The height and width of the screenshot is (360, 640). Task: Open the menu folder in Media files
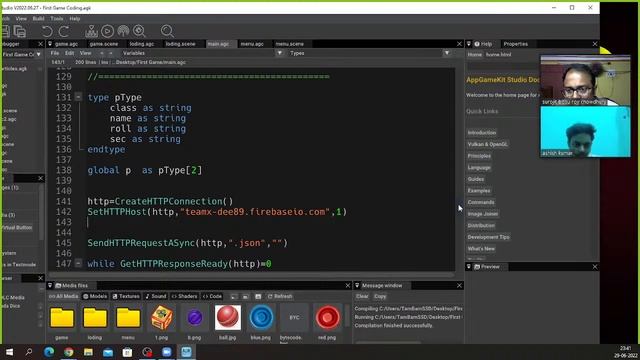tap(128, 318)
